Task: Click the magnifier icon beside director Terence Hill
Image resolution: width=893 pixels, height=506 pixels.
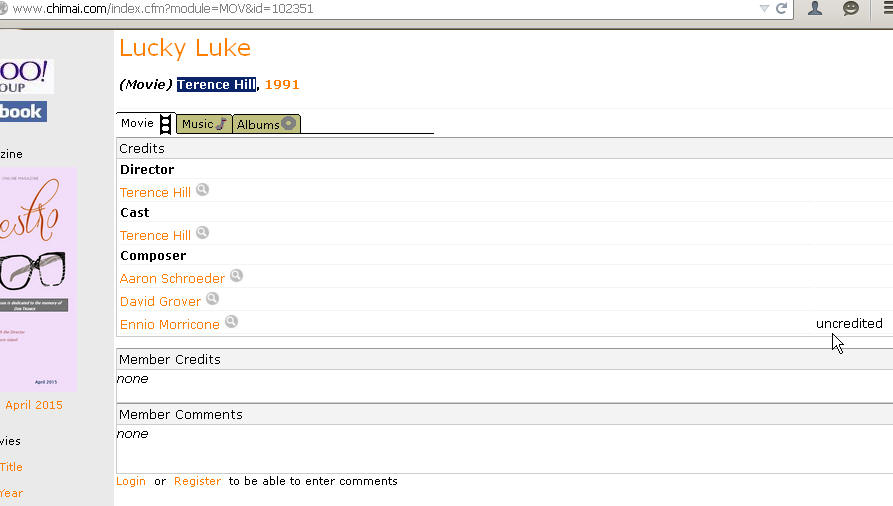Action: click(202, 190)
